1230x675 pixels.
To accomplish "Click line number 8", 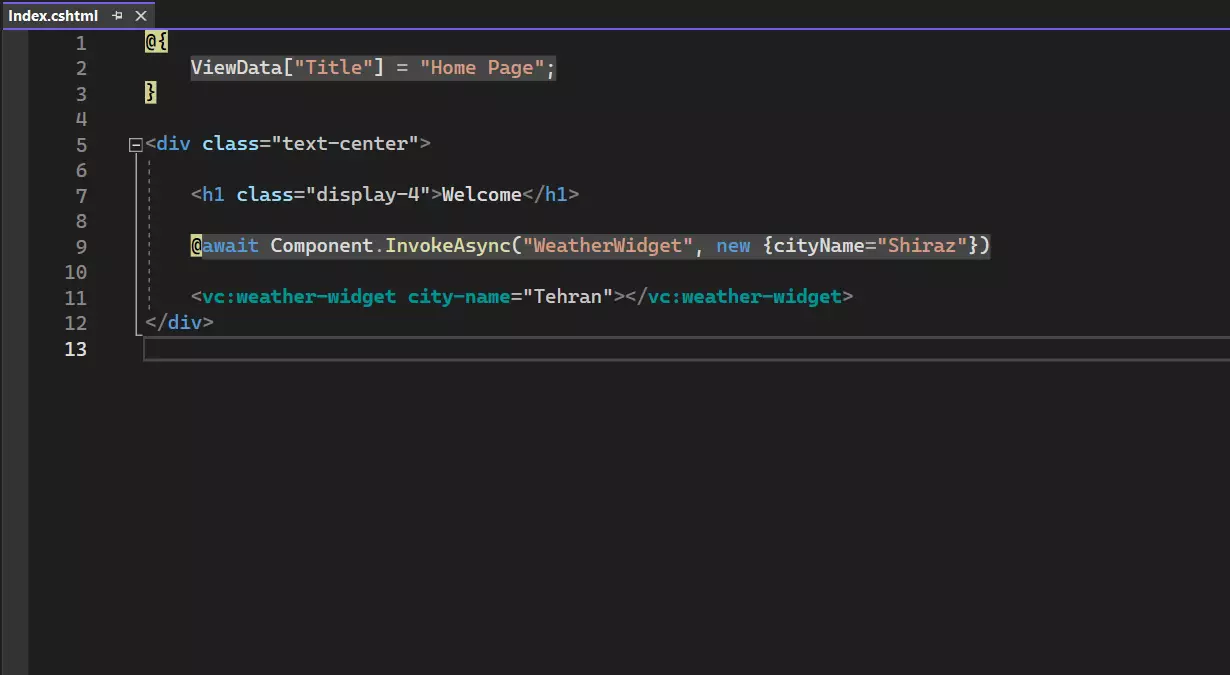I will pos(81,221).
